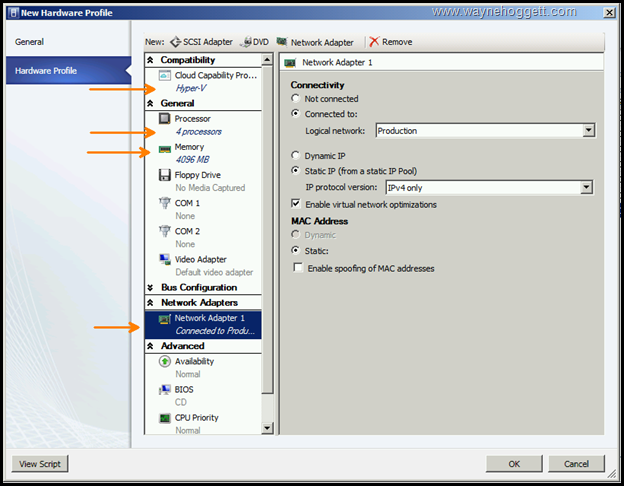Select the Processor tree item text

click(x=192, y=119)
